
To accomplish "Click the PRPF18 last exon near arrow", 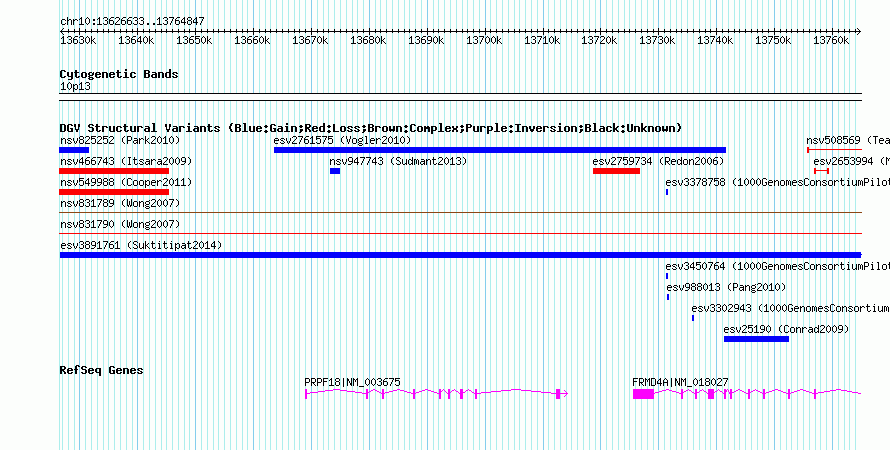I will [559, 394].
